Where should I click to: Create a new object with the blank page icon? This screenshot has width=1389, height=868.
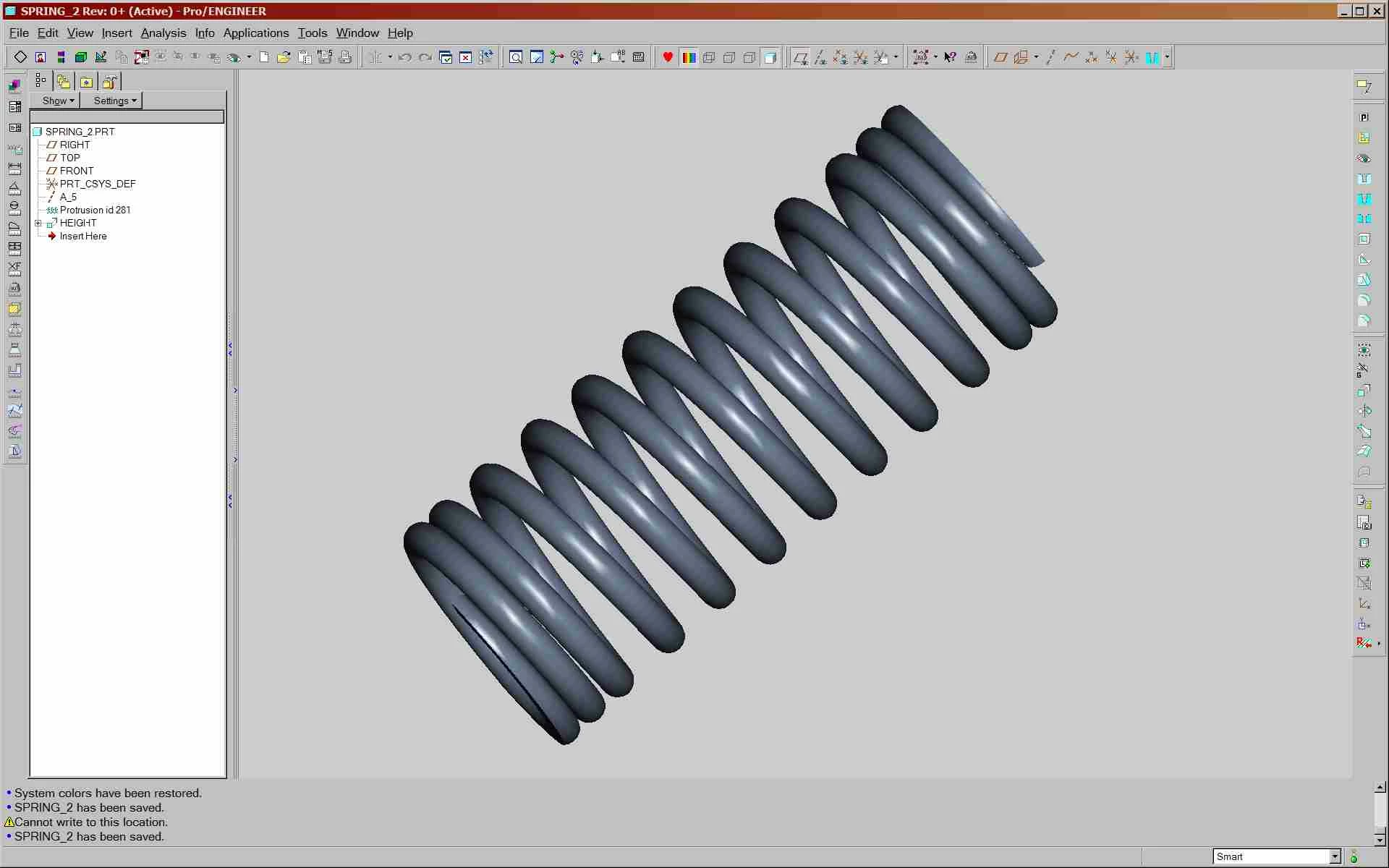[x=264, y=57]
